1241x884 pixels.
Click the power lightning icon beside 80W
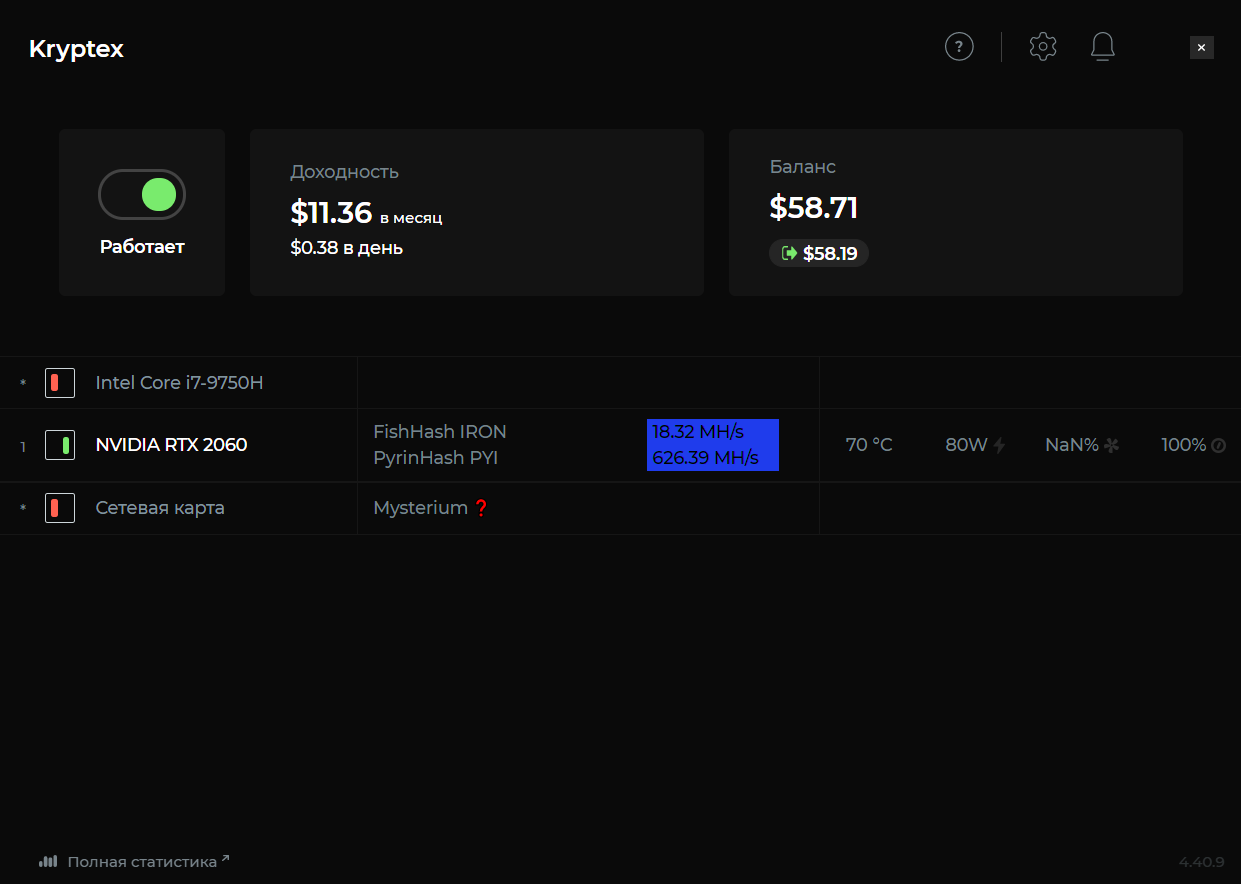click(999, 445)
